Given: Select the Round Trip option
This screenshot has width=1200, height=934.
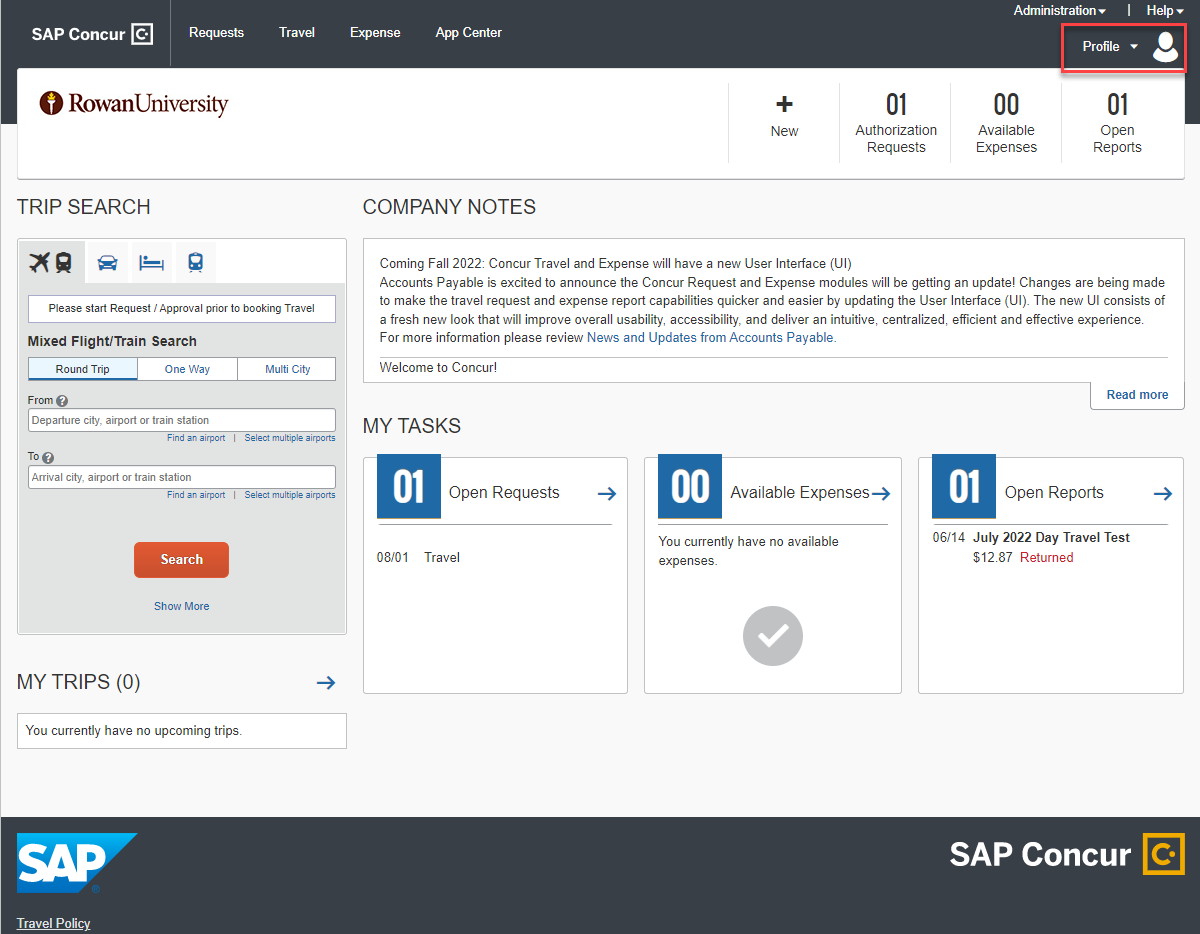Looking at the screenshot, I should tap(83, 369).
